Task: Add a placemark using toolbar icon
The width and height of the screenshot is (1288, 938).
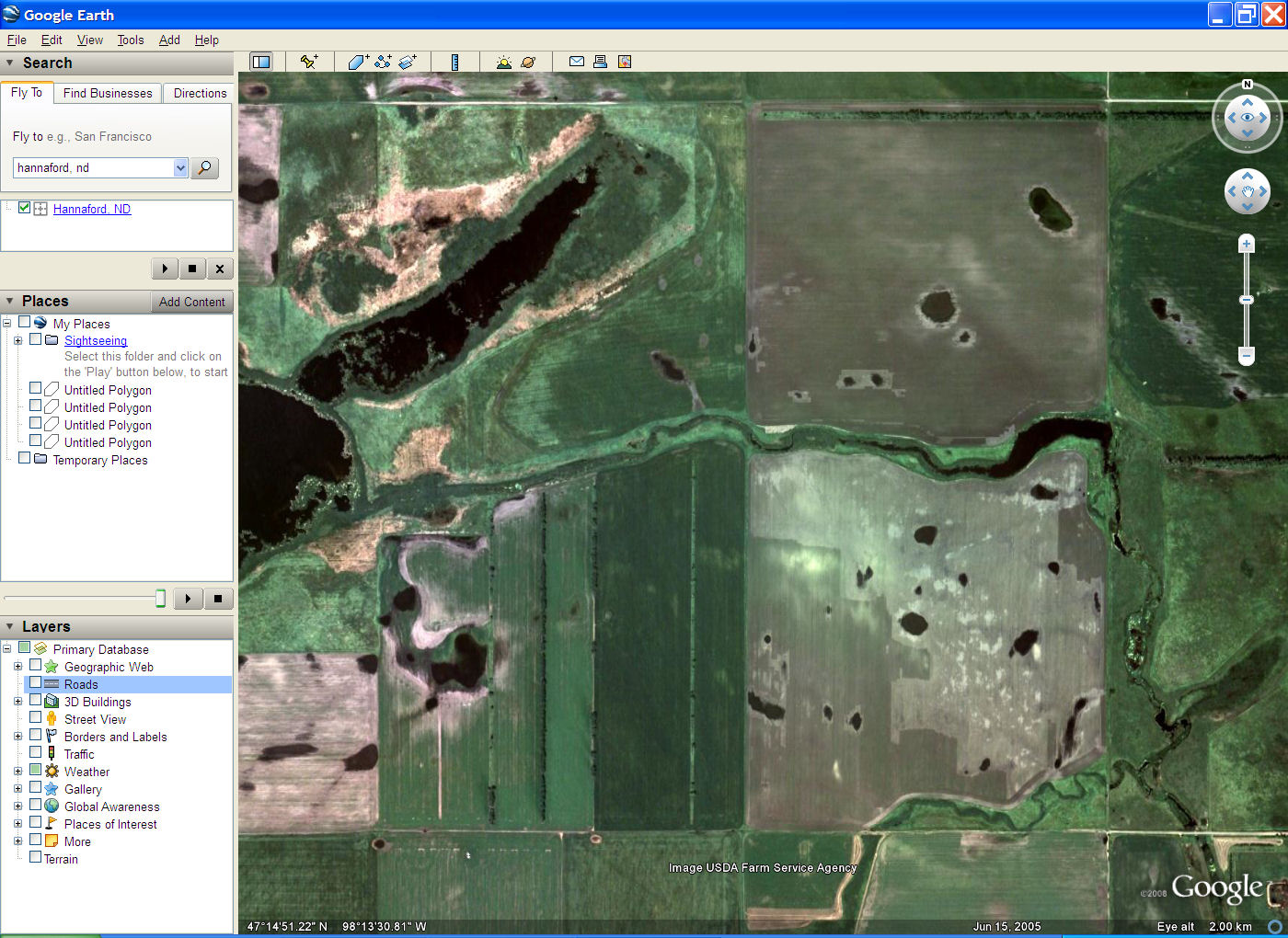Action: tap(309, 62)
